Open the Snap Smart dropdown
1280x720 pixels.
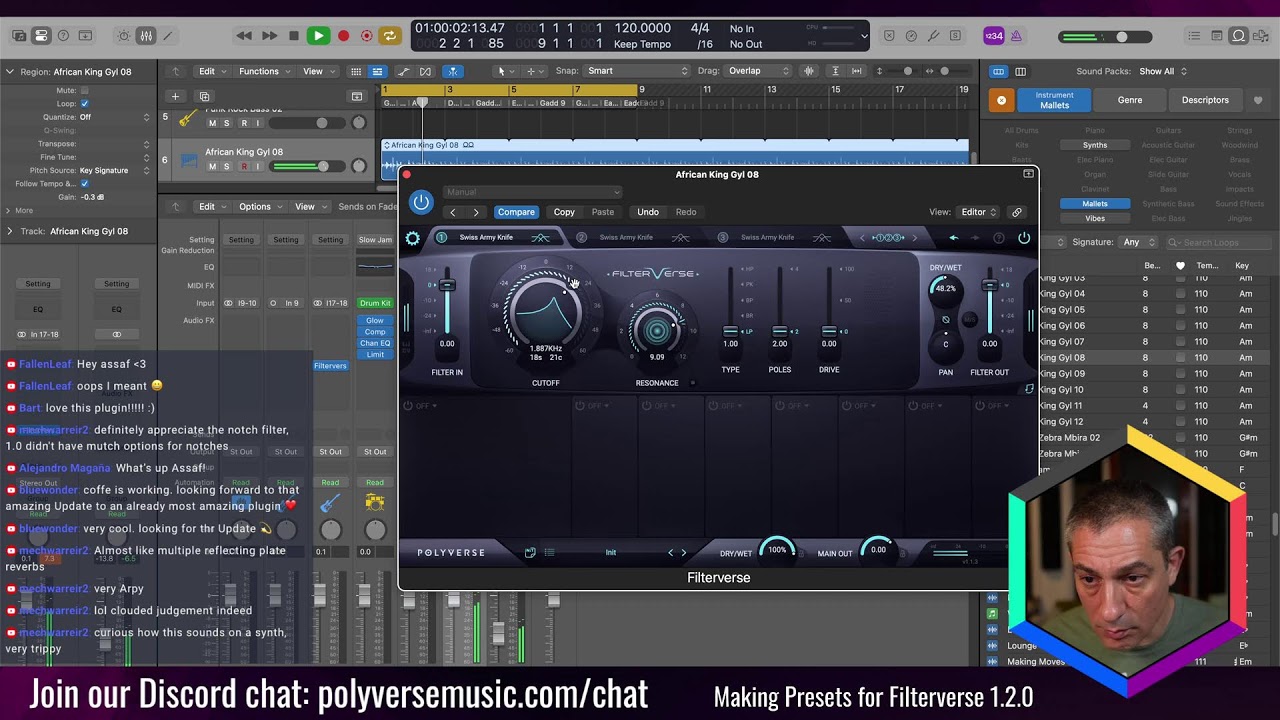(x=637, y=71)
